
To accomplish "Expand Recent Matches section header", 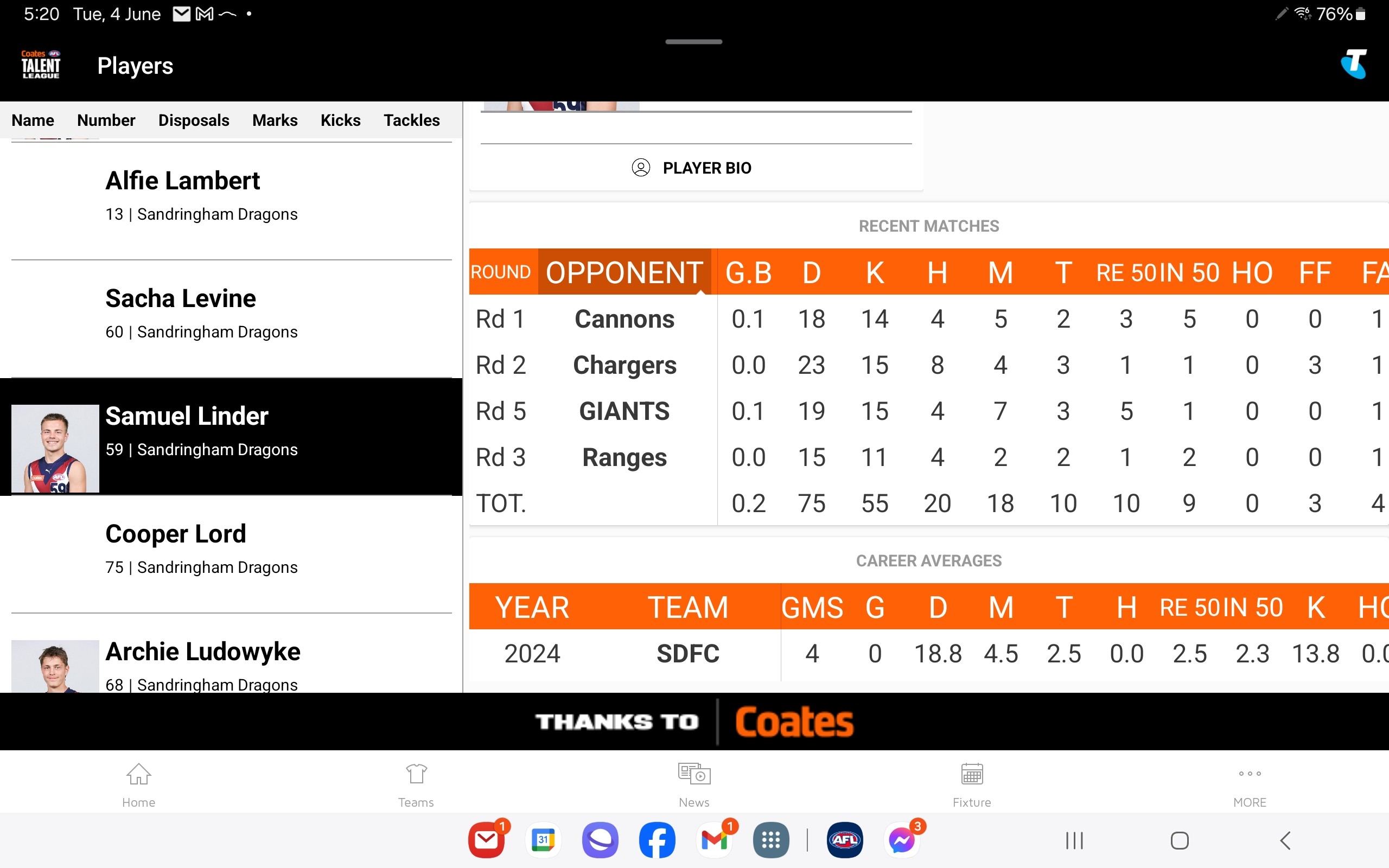I will coord(928,225).
